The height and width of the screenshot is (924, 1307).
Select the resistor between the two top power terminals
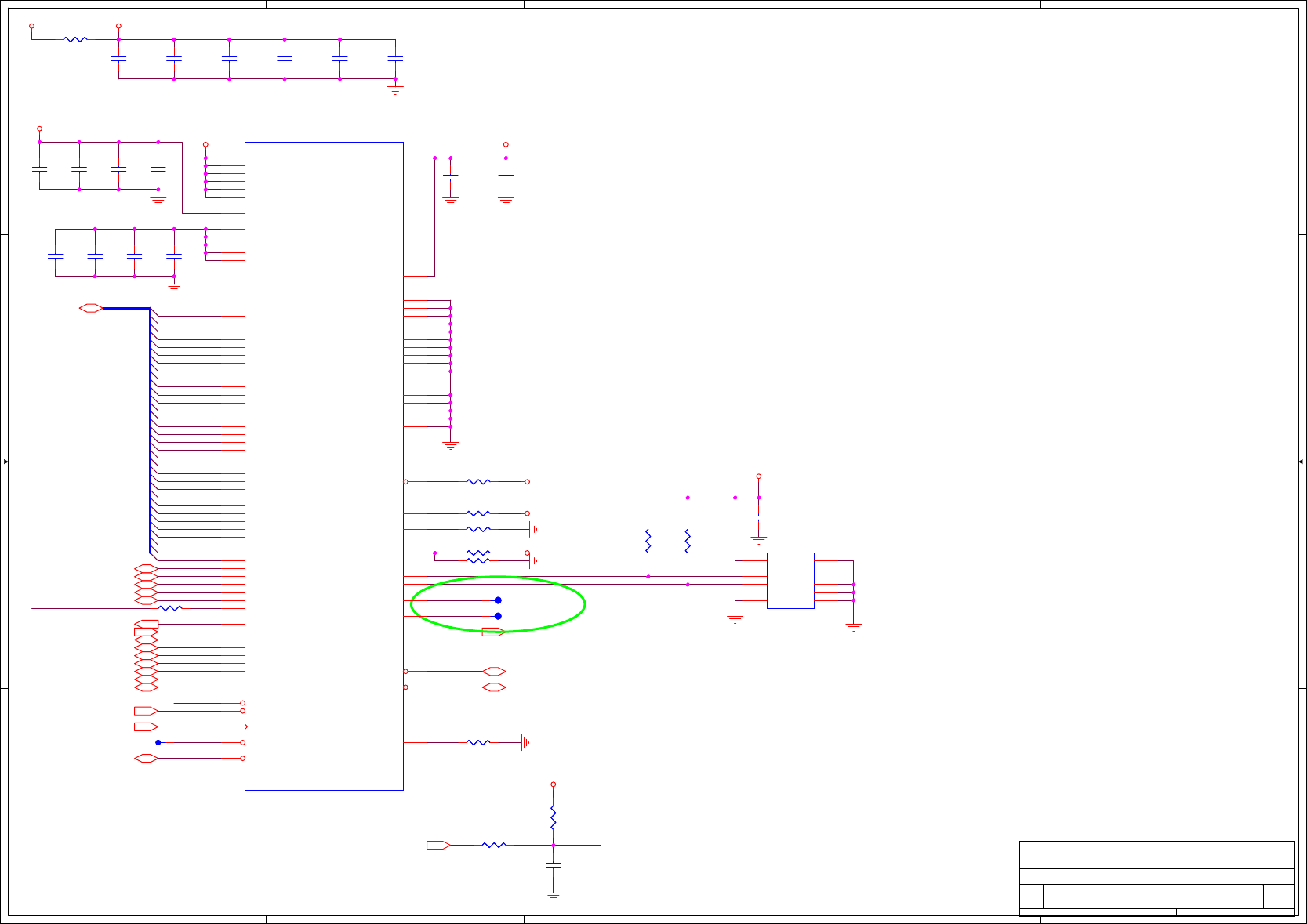[x=75, y=39]
